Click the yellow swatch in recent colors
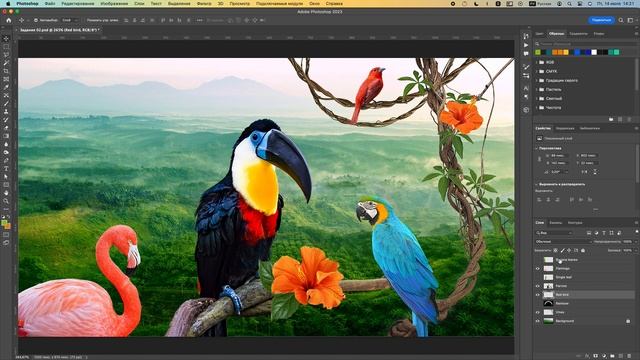 coord(566,52)
